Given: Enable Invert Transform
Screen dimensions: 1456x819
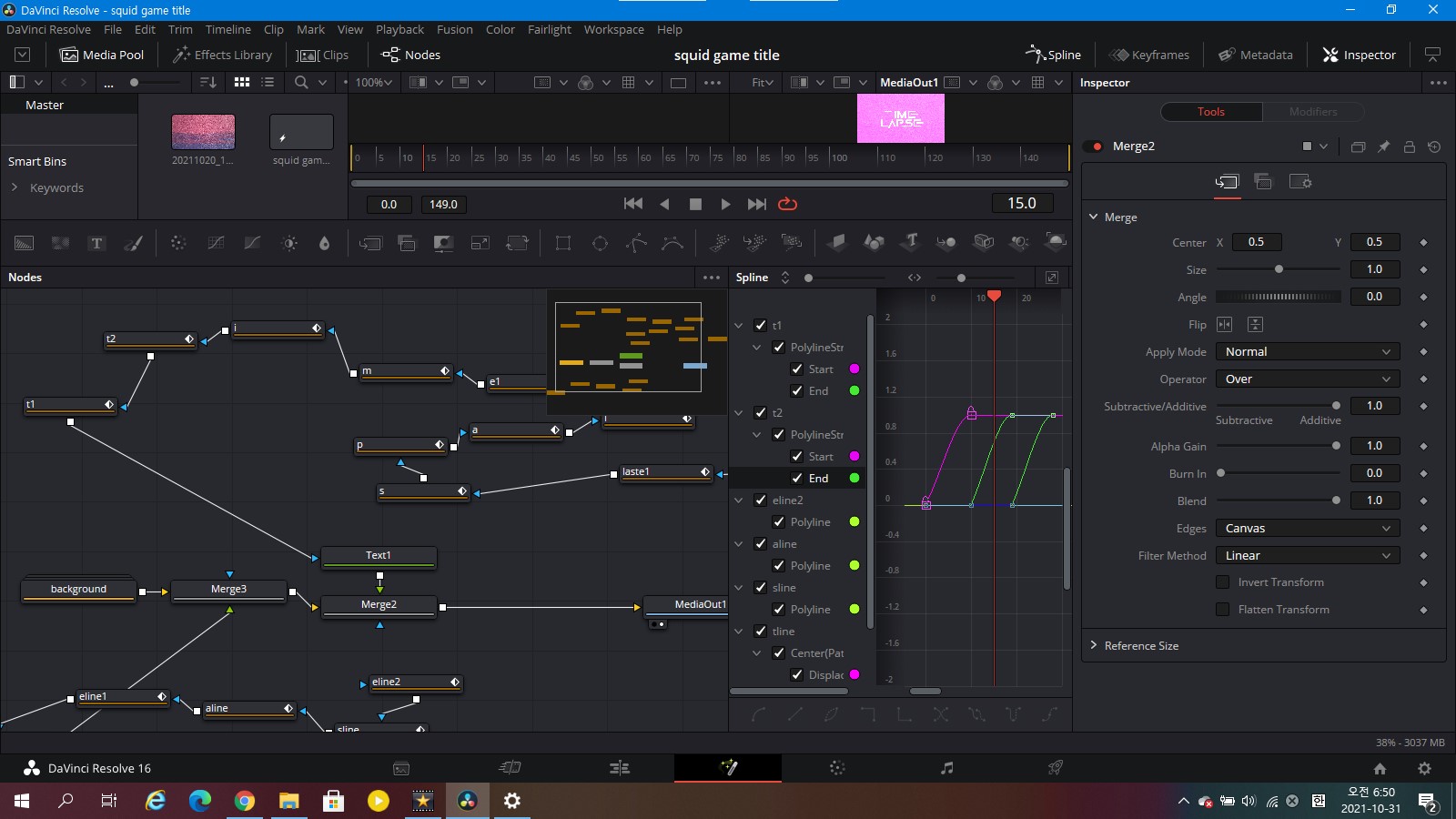Looking at the screenshot, I should pyautogui.click(x=1223, y=582).
